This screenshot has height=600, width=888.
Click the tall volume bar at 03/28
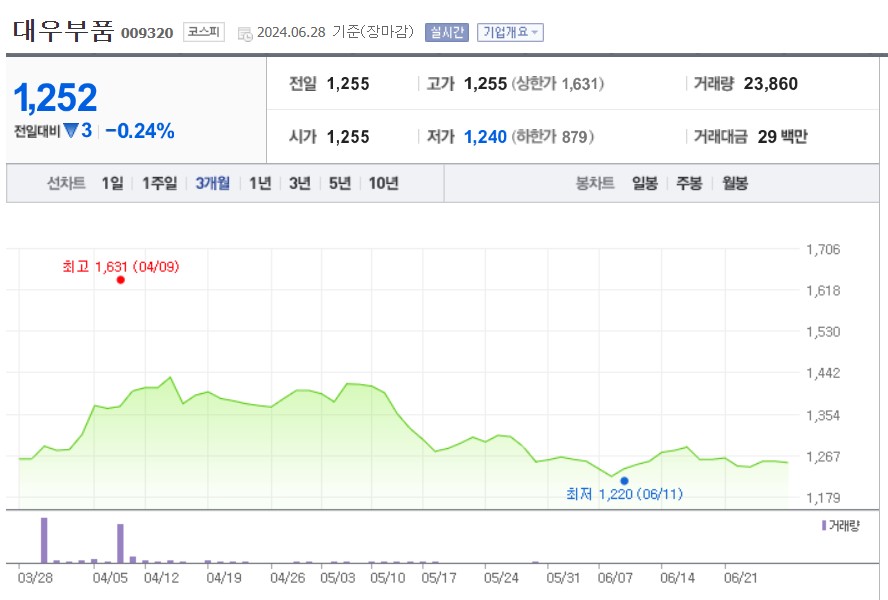click(x=44, y=540)
